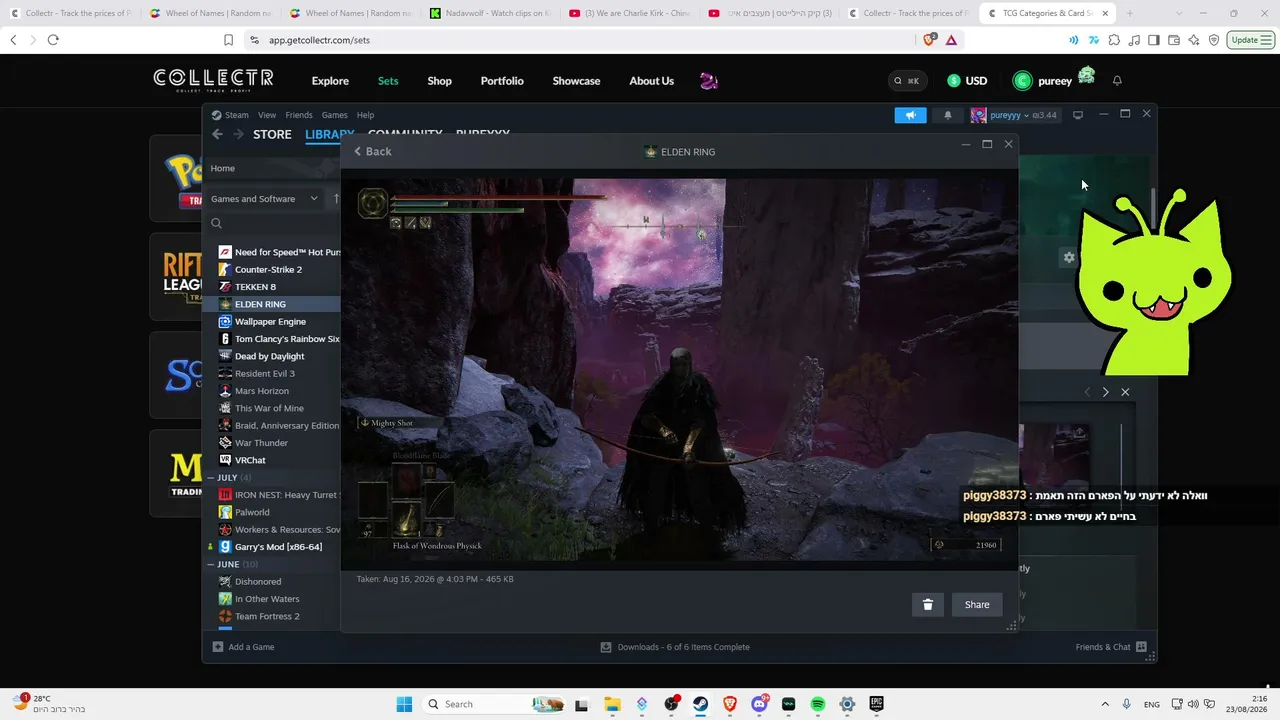Open the game settings gear icon
1280x720 pixels.
(x=1069, y=257)
